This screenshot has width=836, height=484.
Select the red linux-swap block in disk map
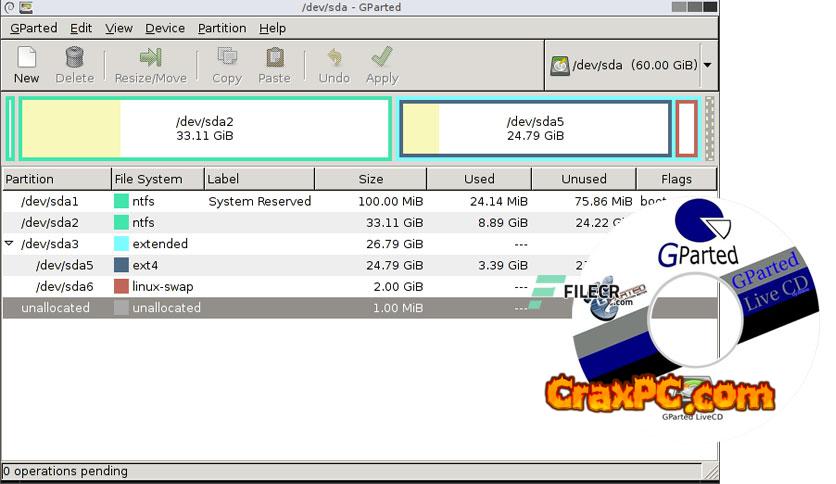(687, 128)
